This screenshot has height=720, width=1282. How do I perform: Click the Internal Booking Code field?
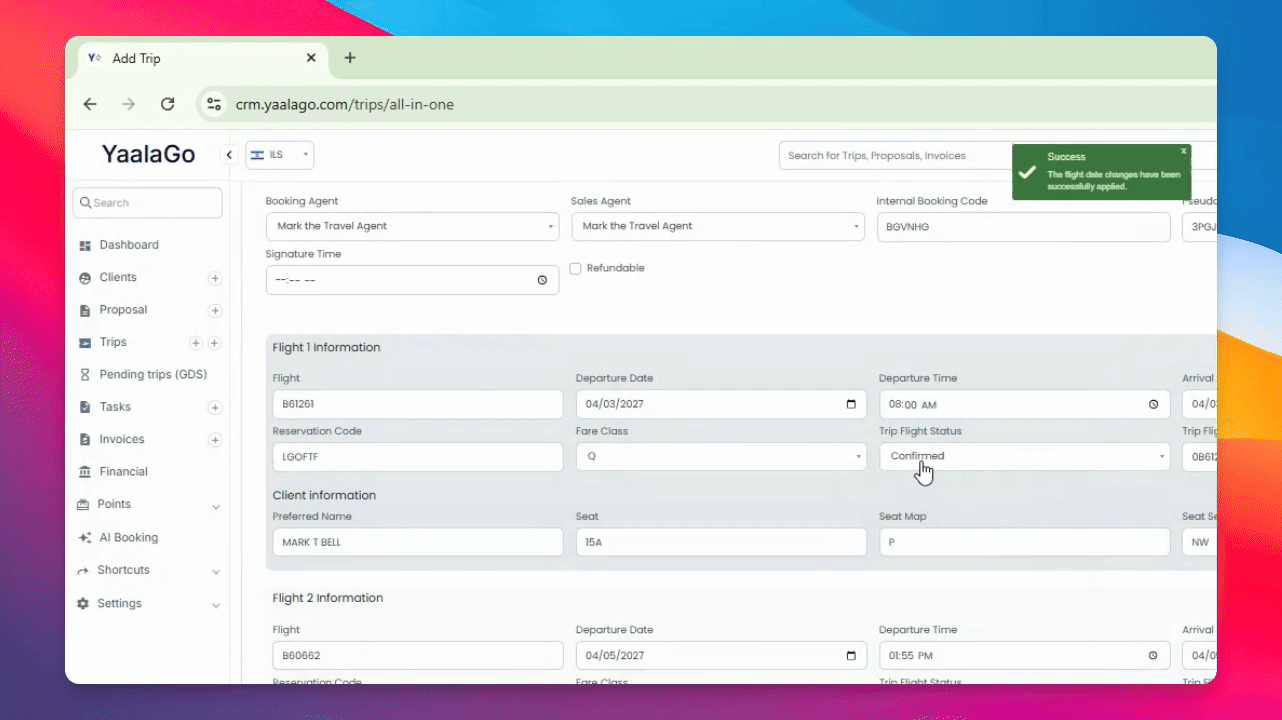[1023, 227]
